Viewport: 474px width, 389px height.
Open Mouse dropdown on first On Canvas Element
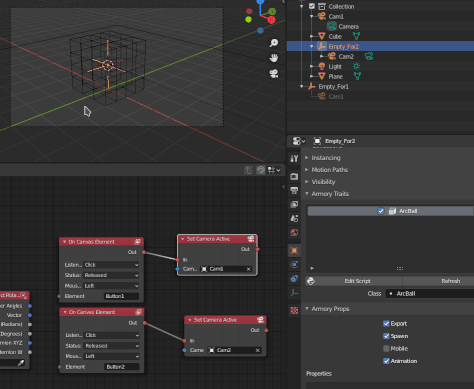pyautogui.click(x=111, y=286)
